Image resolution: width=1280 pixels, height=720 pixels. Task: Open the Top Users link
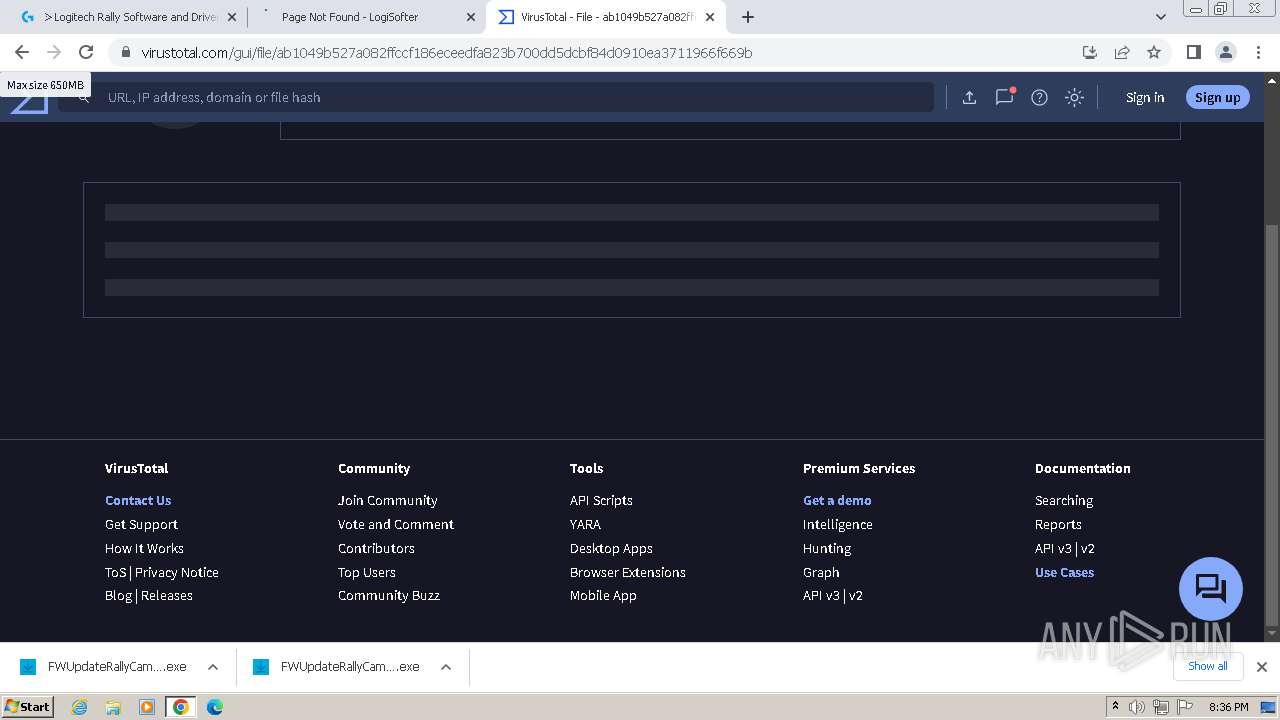click(366, 572)
